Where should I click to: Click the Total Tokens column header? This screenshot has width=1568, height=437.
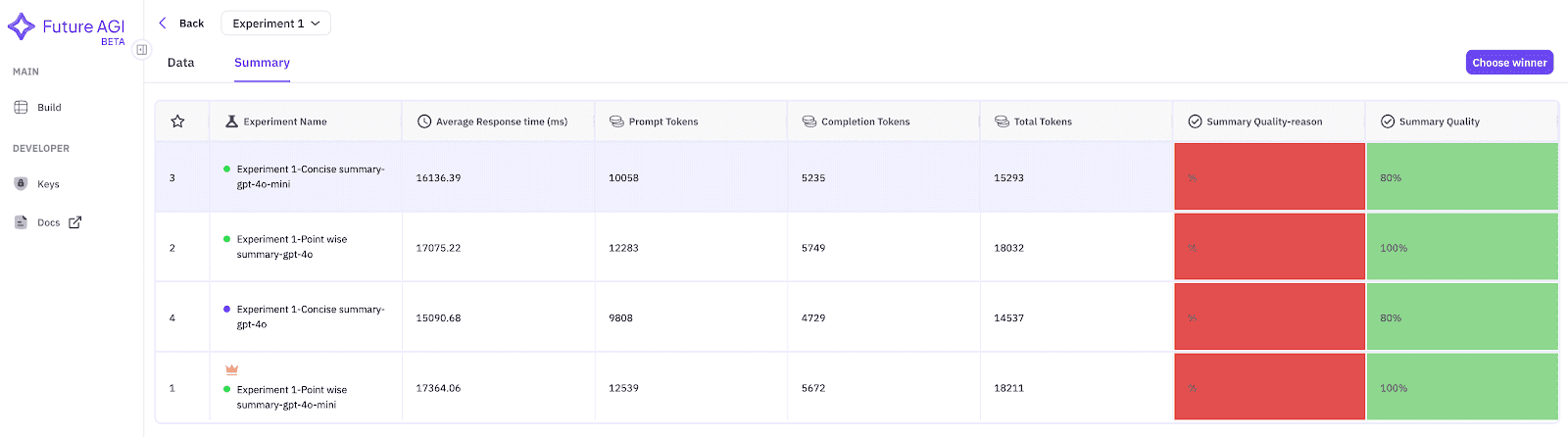coord(1043,121)
